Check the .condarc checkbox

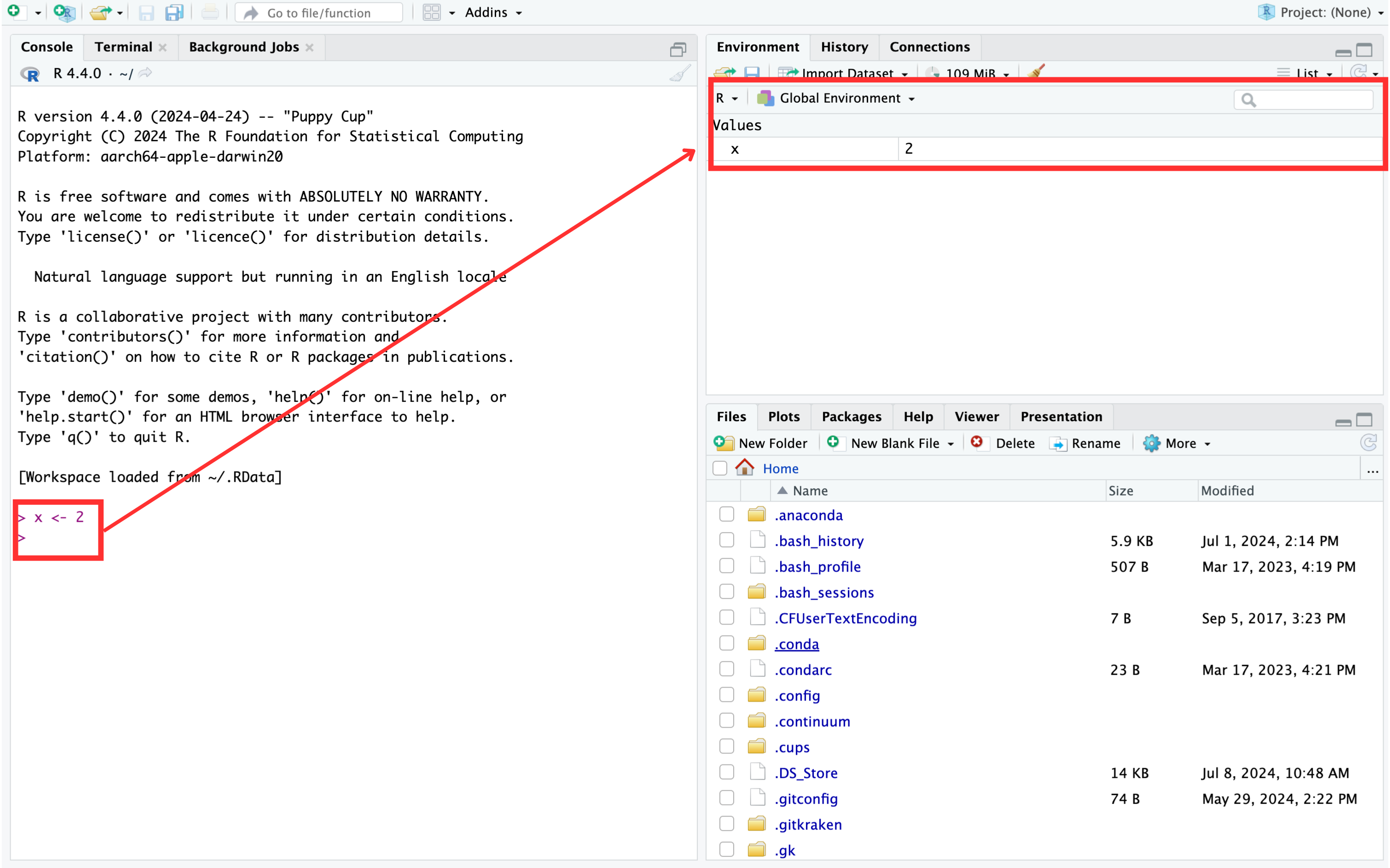click(727, 669)
